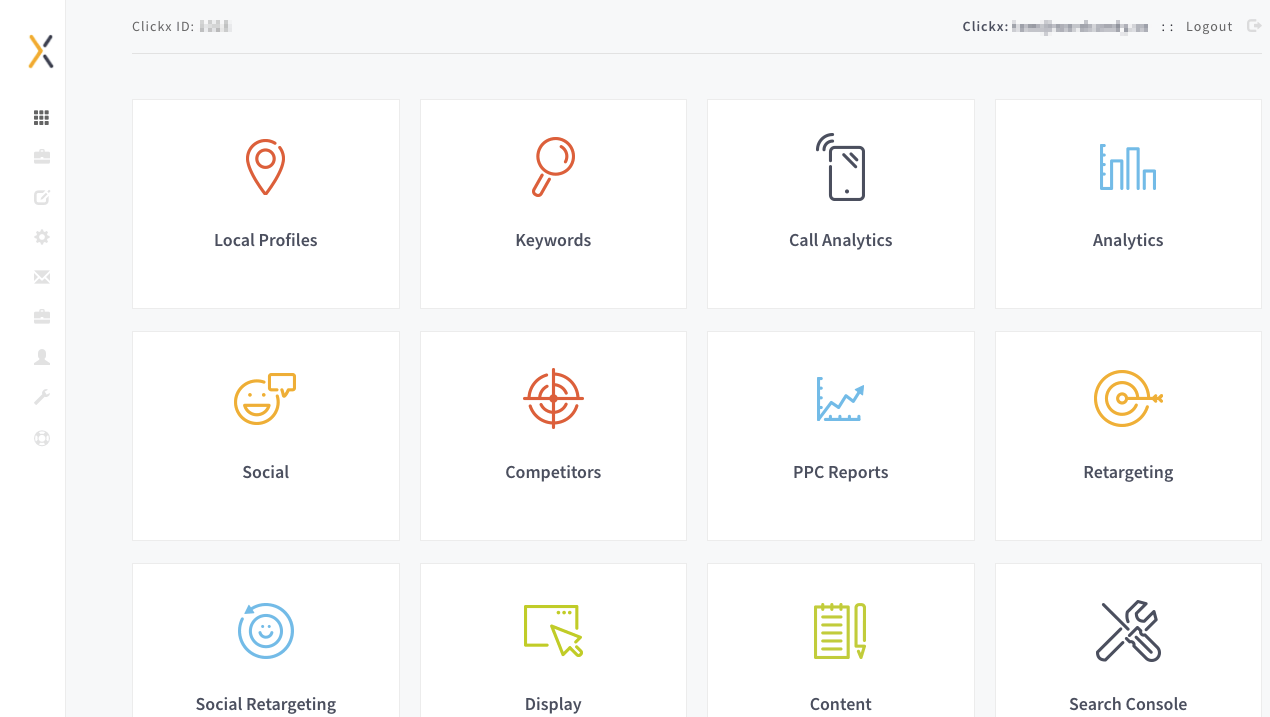Click the PPC Reports line chart icon

[840, 399]
